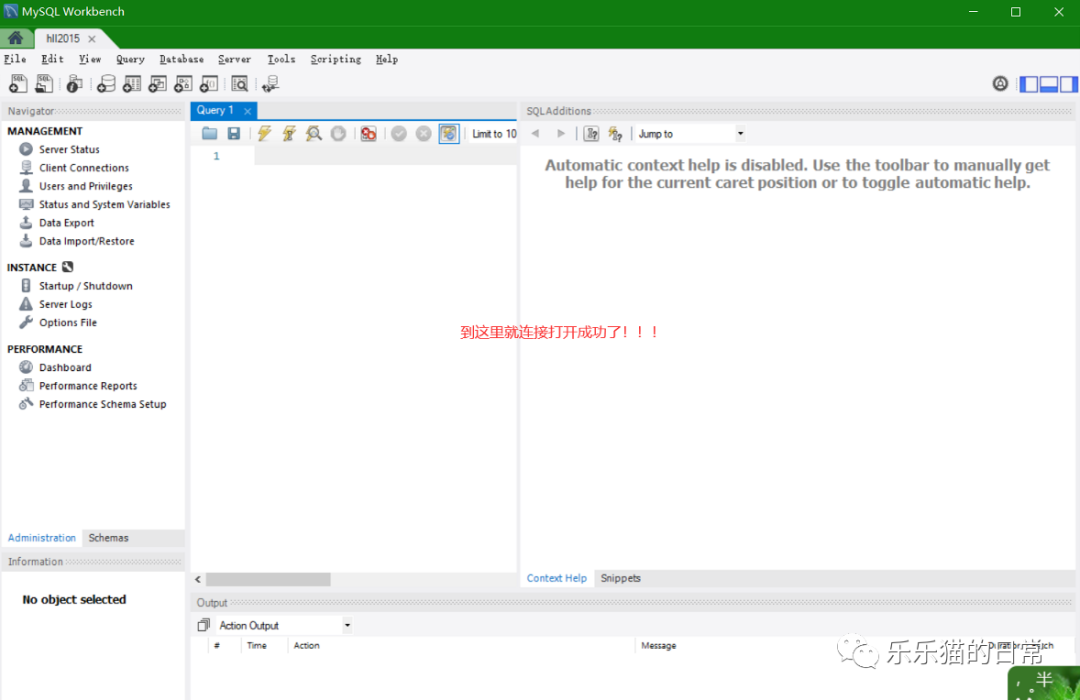Click the query editor horizontal scrollbar
Image resolution: width=1080 pixels, height=700 pixels.
point(268,579)
